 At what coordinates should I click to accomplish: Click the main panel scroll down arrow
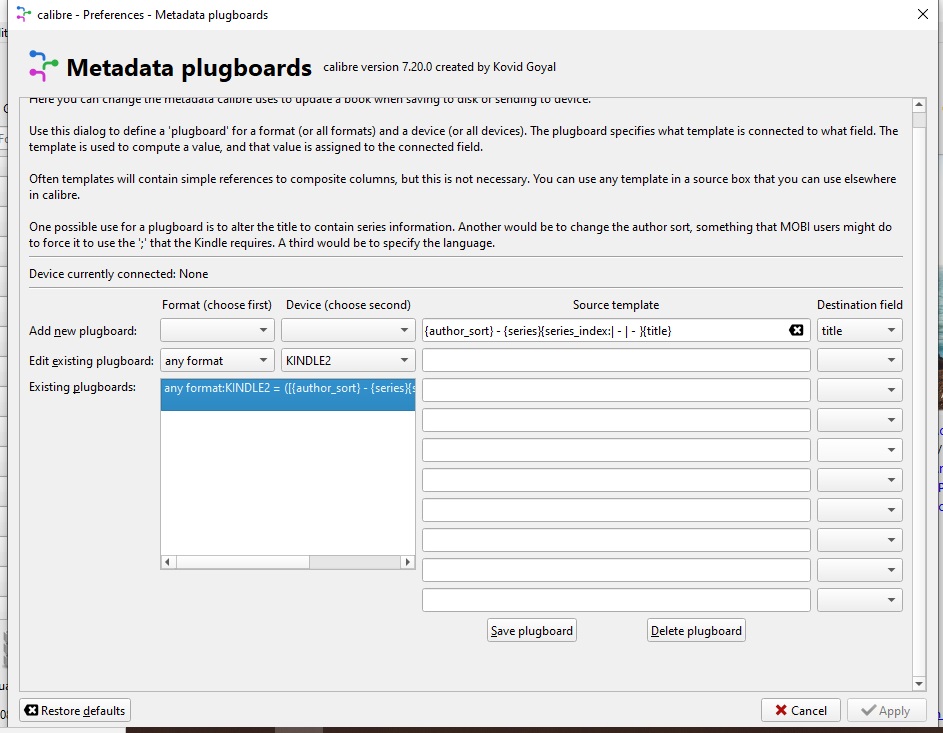[918, 684]
